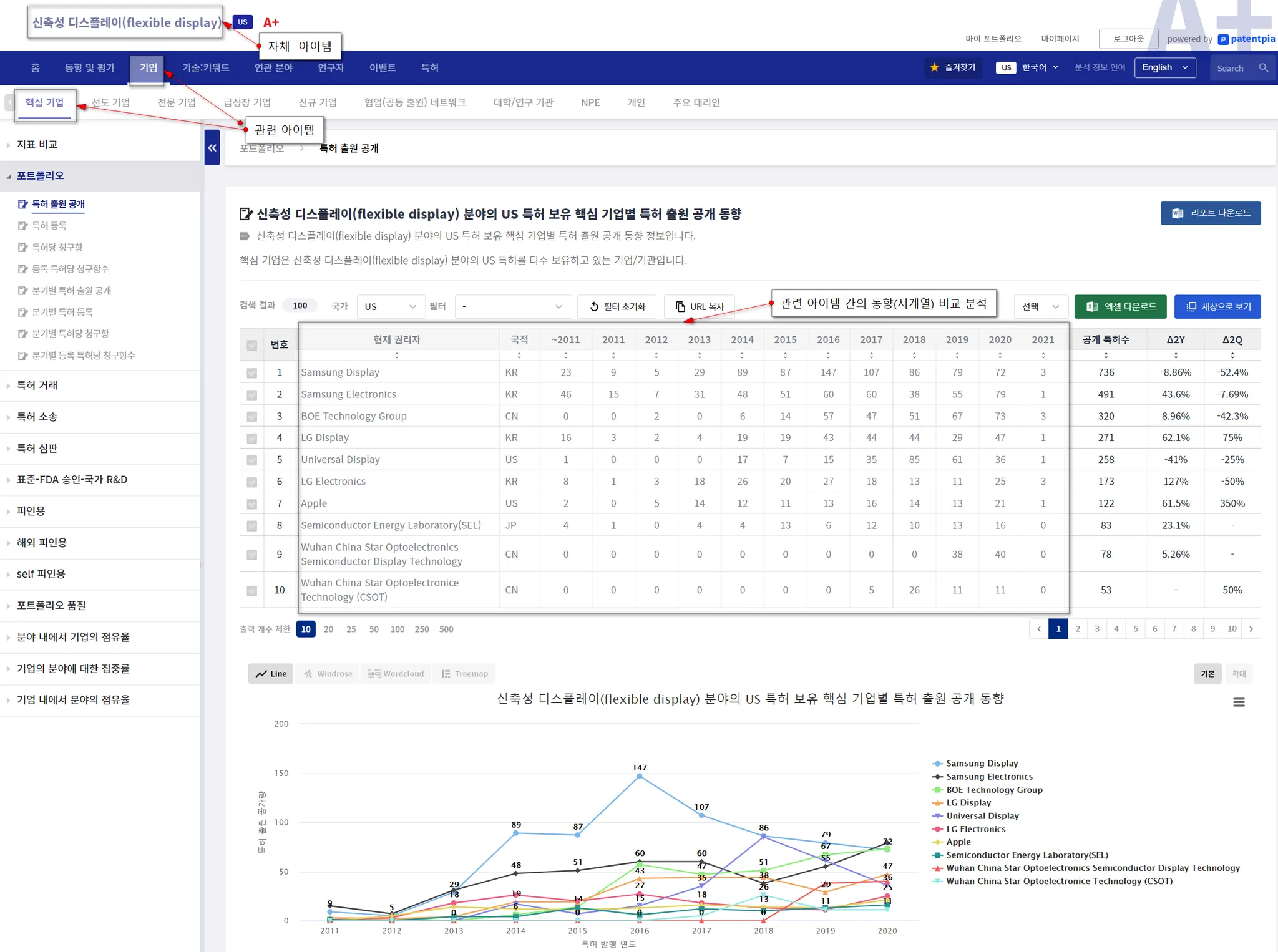Switch chart to Treemap view

(x=464, y=674)
